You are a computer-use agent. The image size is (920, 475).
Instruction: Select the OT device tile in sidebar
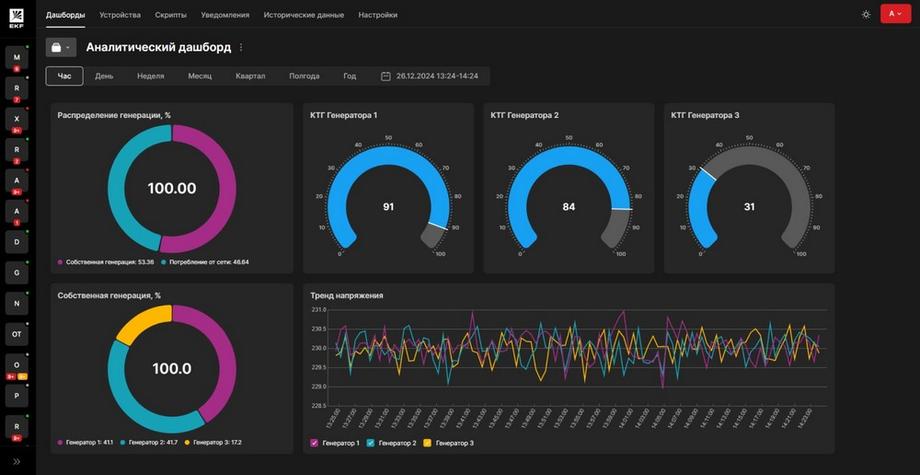pyautogui.click(x=17, y=334)
